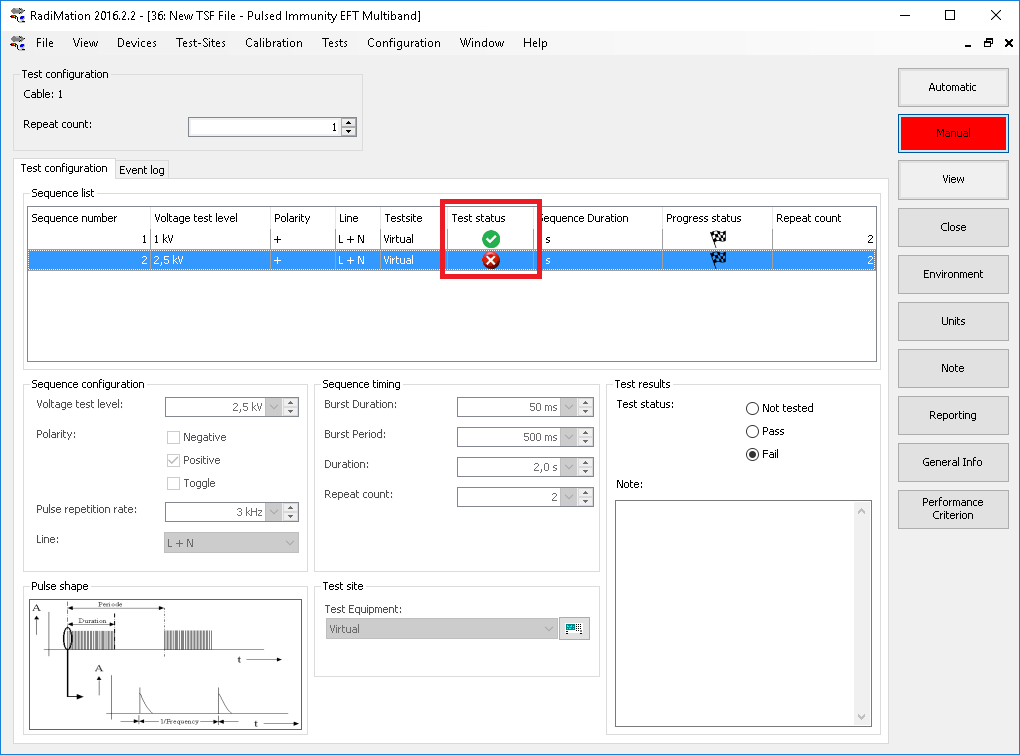Restore the inner document window

(988, 43)
